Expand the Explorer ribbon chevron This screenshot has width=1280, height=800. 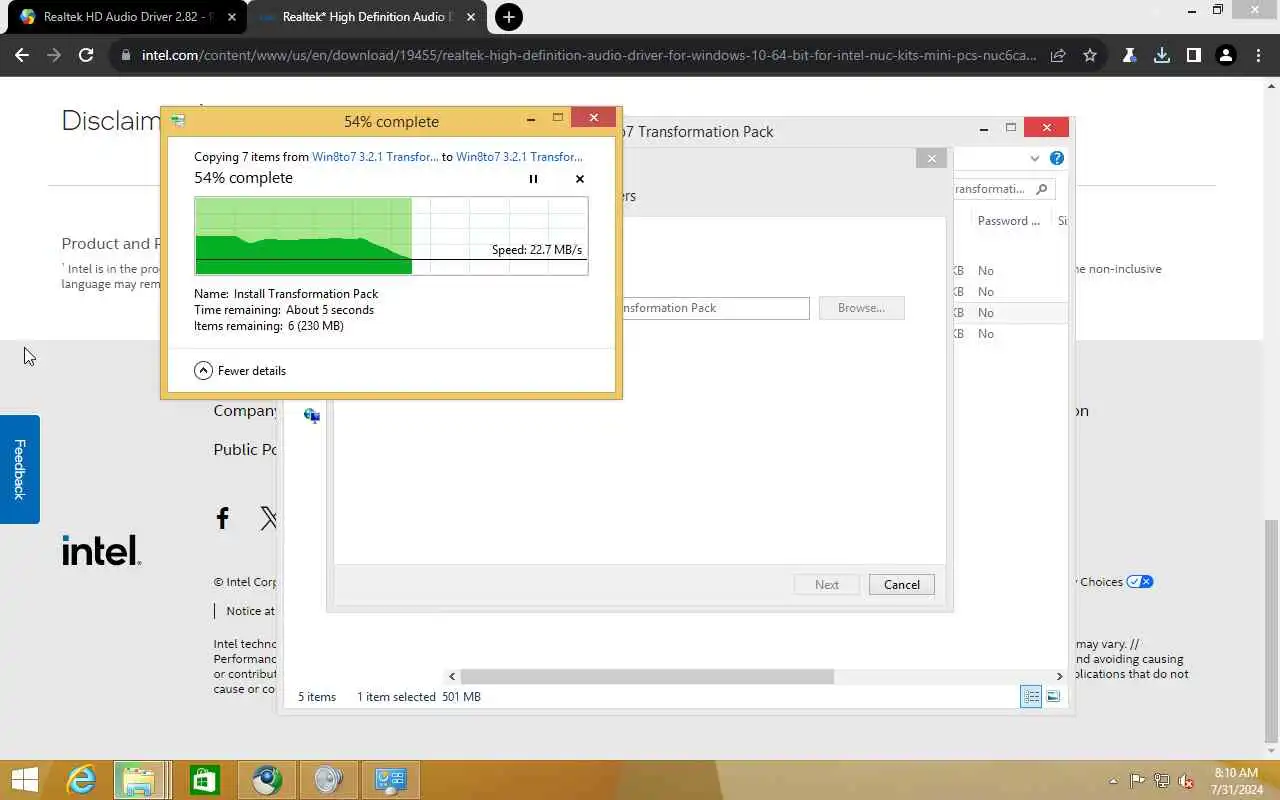pos(1034,158)
